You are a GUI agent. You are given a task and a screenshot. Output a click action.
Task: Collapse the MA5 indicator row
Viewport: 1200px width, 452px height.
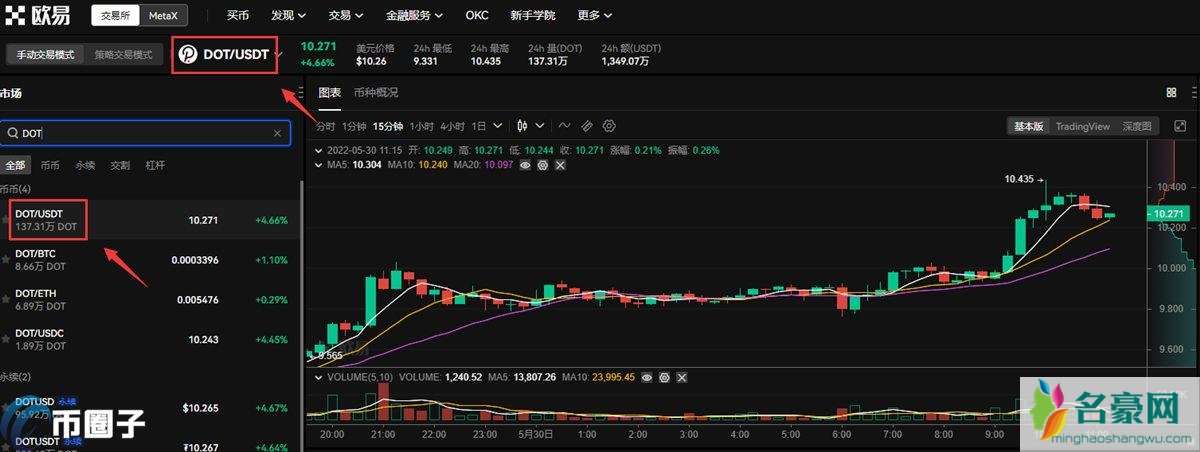tap(320, 164)
